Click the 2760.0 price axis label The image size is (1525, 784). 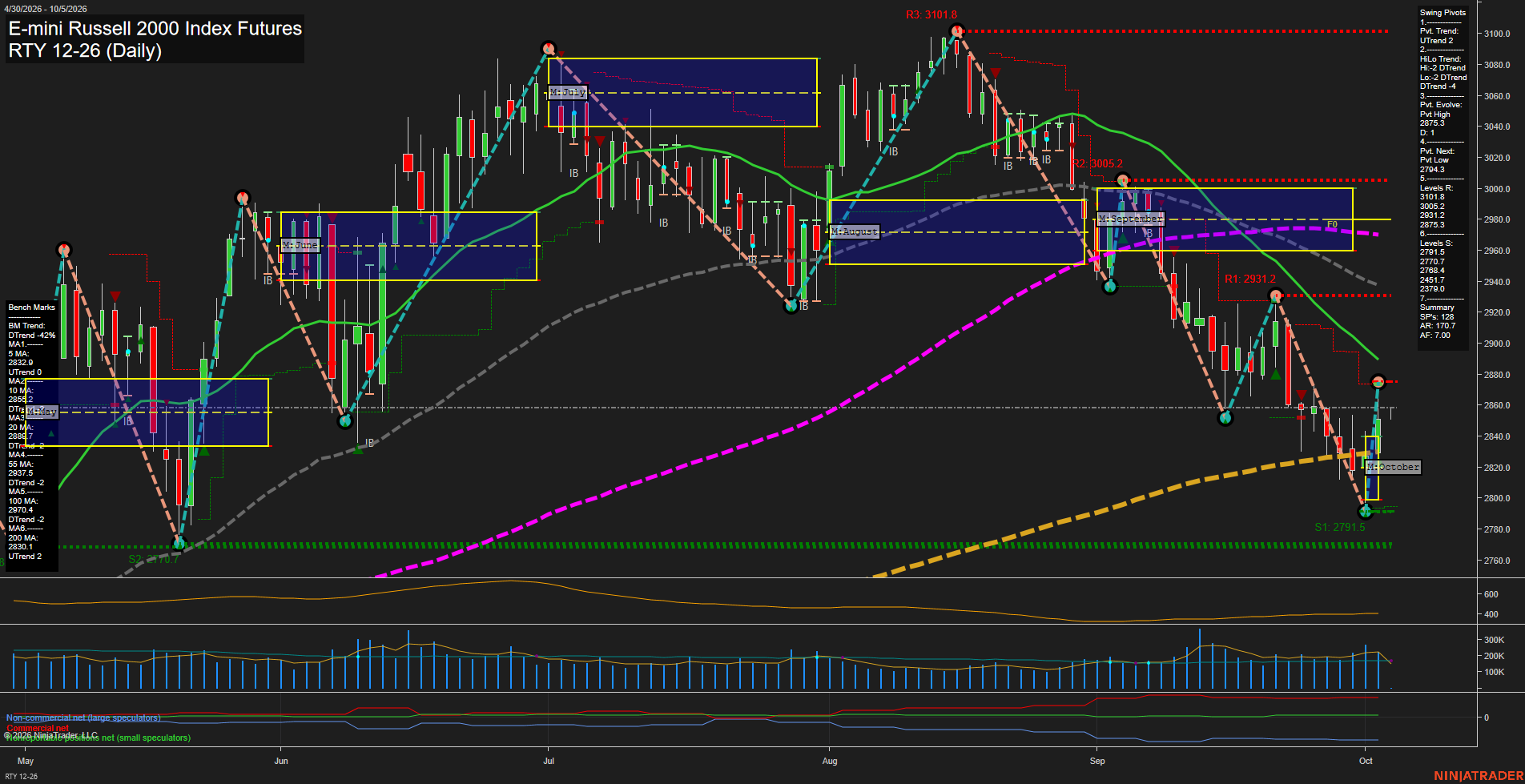1497,561
